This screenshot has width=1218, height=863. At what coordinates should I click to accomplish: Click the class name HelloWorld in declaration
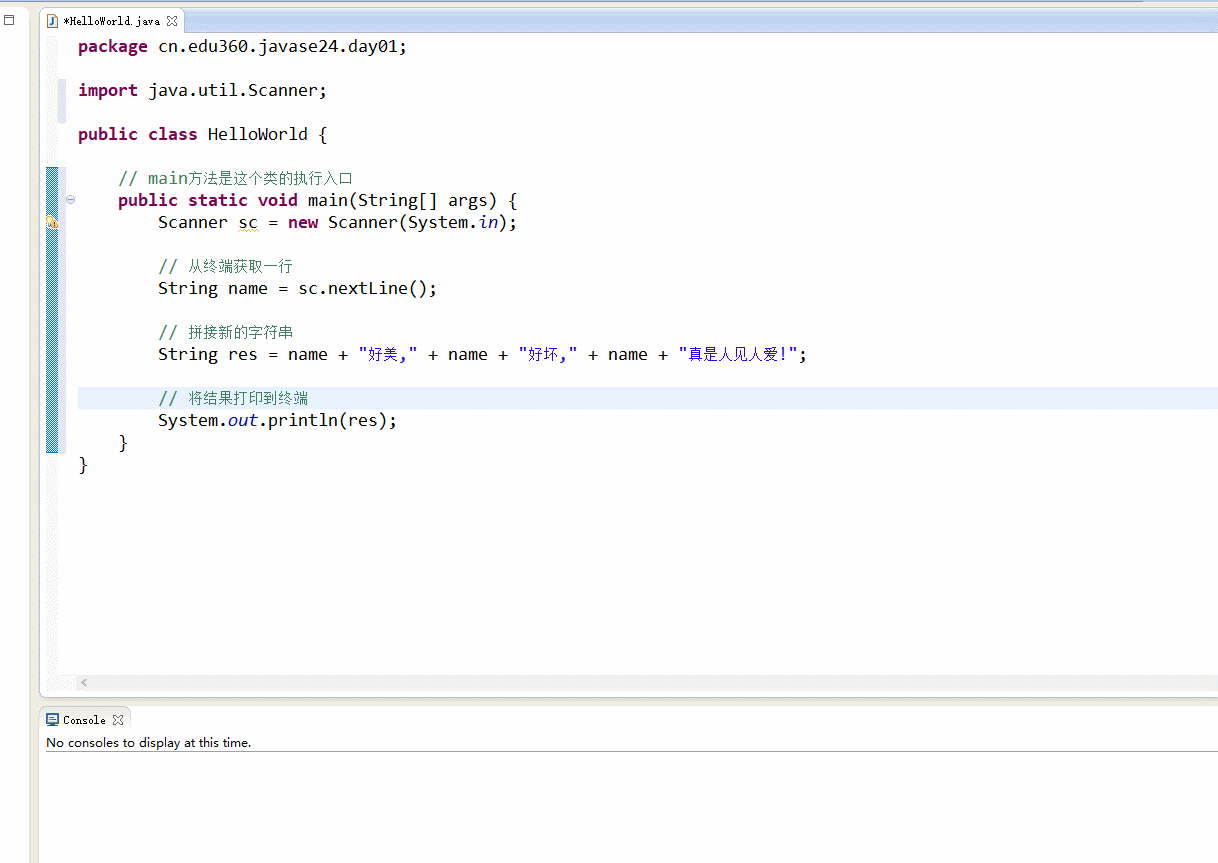[258, 134]
